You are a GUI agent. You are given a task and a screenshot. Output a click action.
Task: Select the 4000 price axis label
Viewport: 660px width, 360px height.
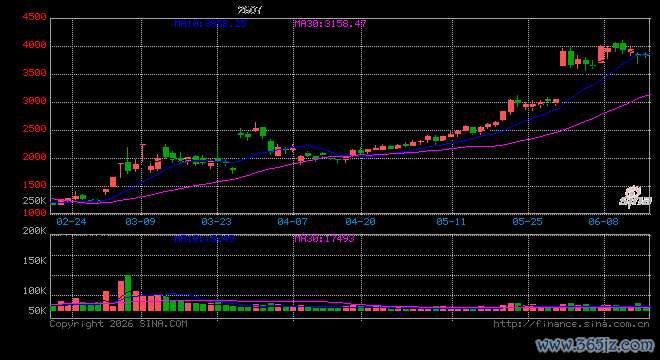[35, 45]
